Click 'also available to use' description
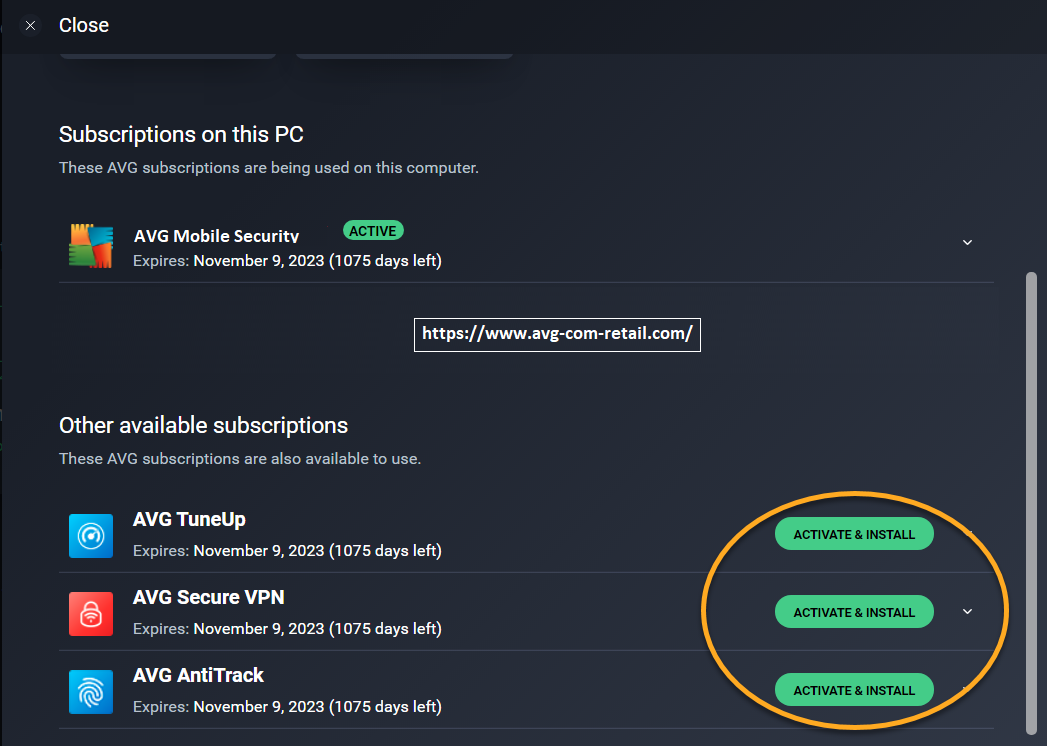Screen dimensions: 1047x746 pos(240,459)
